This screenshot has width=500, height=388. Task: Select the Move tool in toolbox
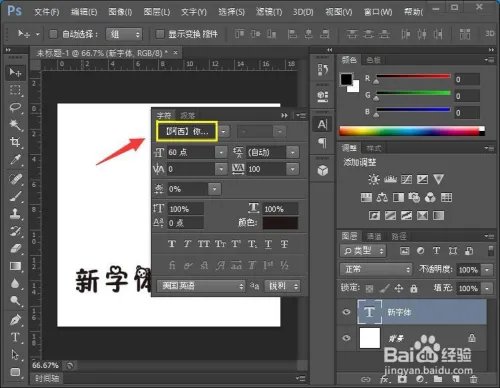(x=15, y=72)
